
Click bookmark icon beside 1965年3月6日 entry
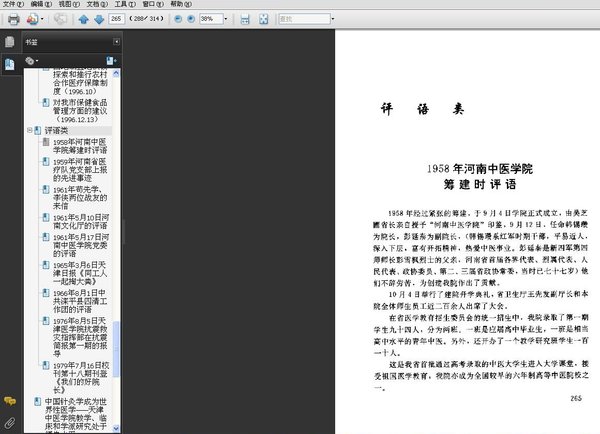coord(46,265)
